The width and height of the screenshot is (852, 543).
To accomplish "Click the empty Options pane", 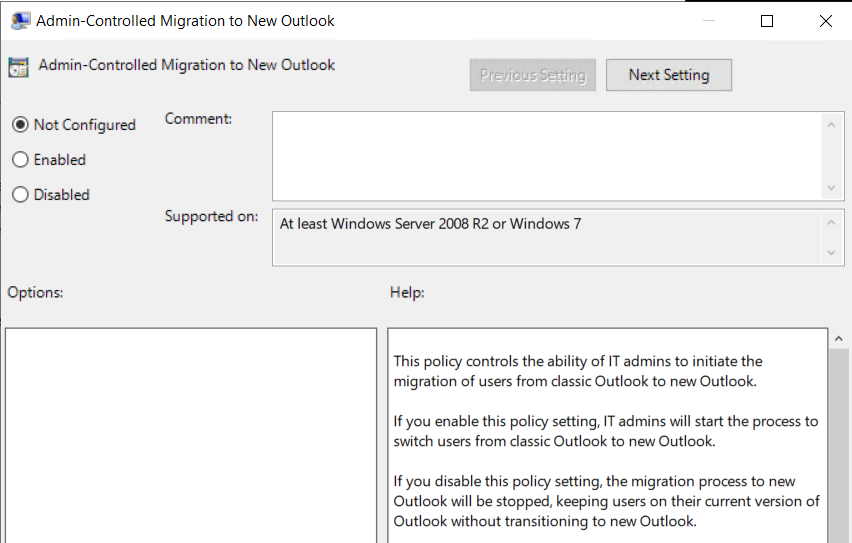I will pos(191,435).
